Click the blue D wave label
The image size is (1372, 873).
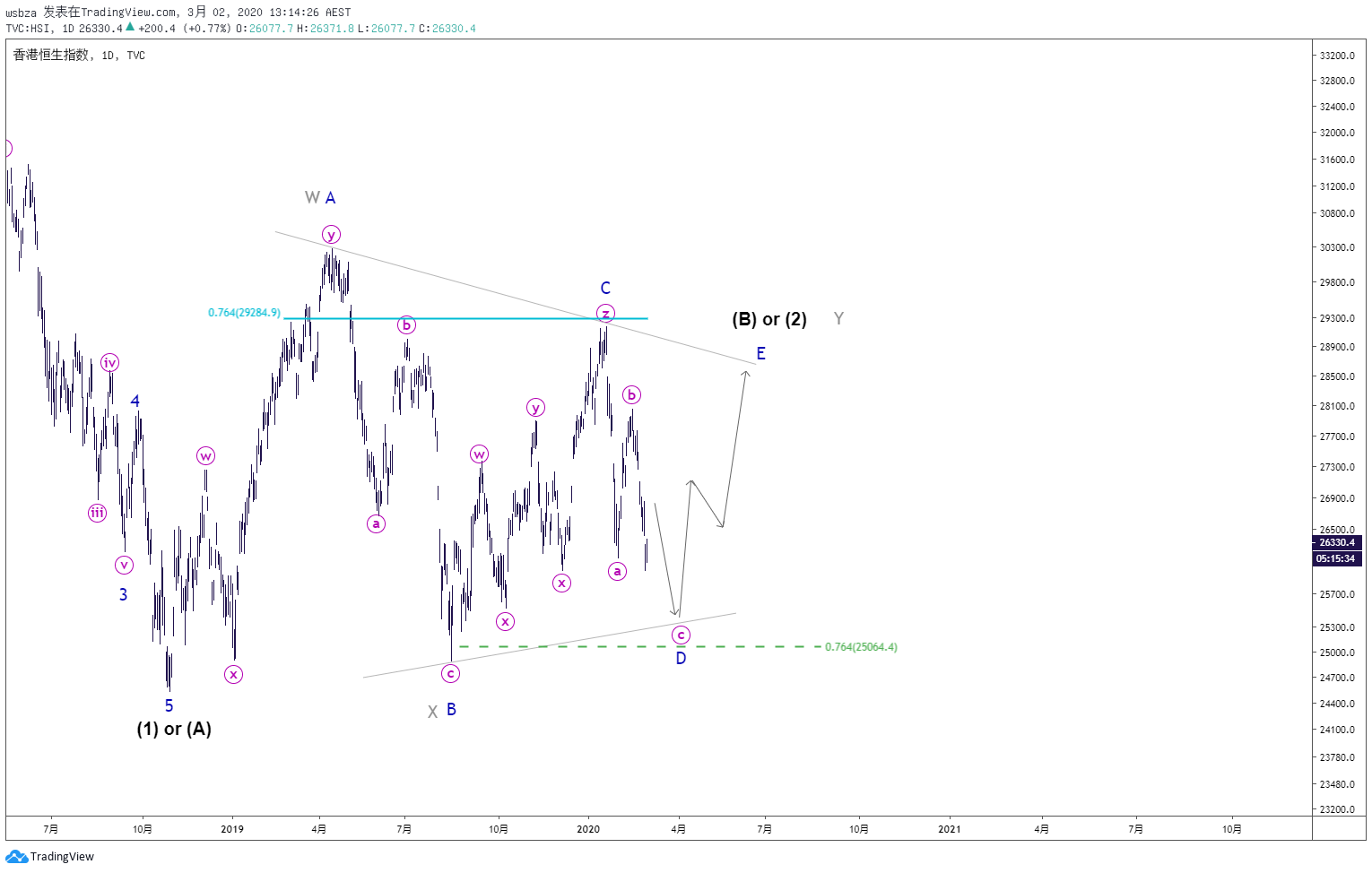(x=681, y=658)
